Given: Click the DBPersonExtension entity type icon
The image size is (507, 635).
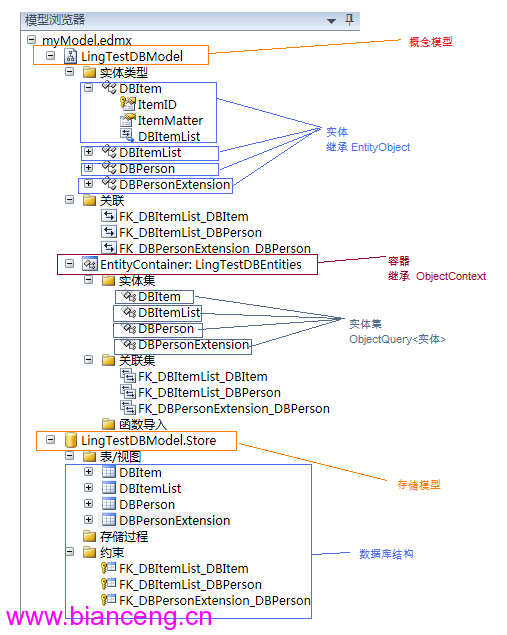Looking at the screenshot, I should 109,184.
